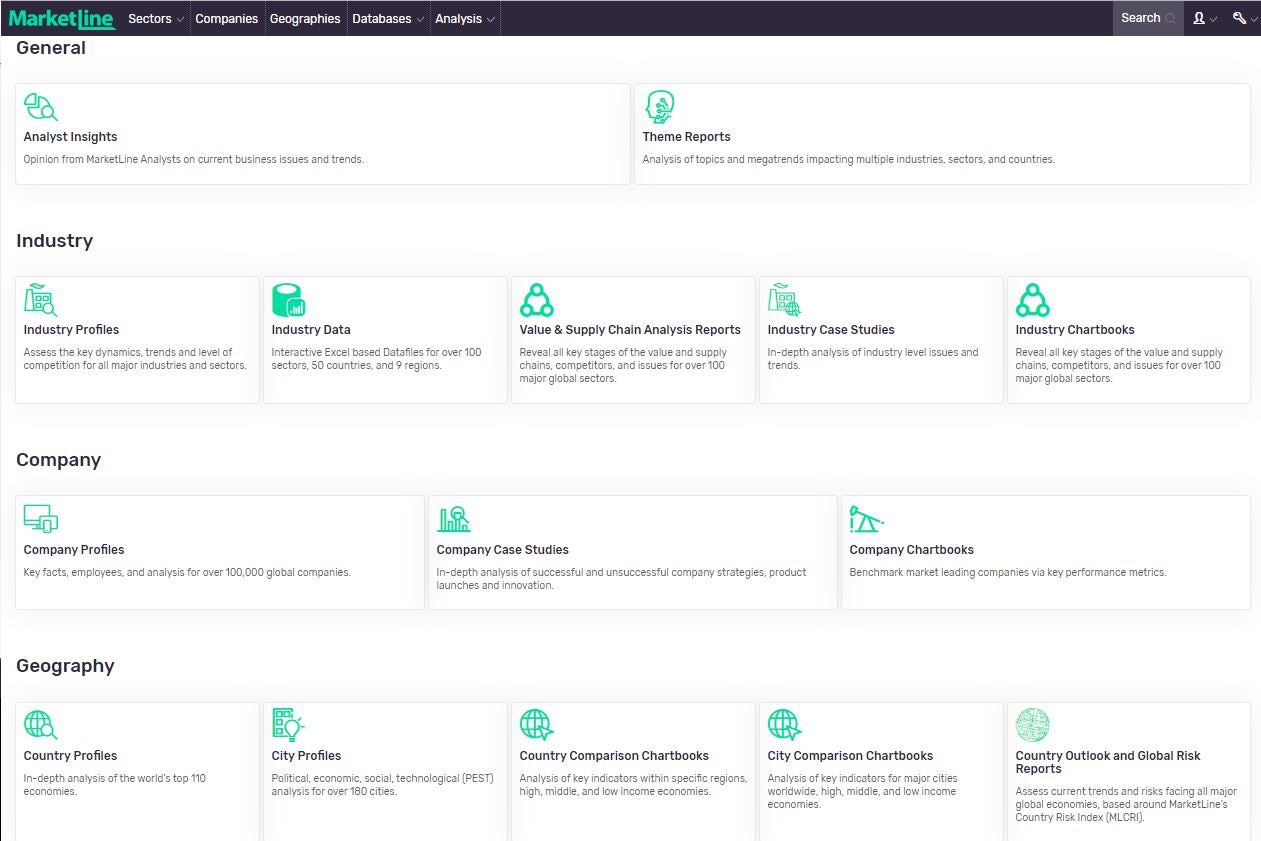Open Country Outlook and Global Risk Reports link
Viewport: 1261px width, 841px height.
pos(1108,762)
